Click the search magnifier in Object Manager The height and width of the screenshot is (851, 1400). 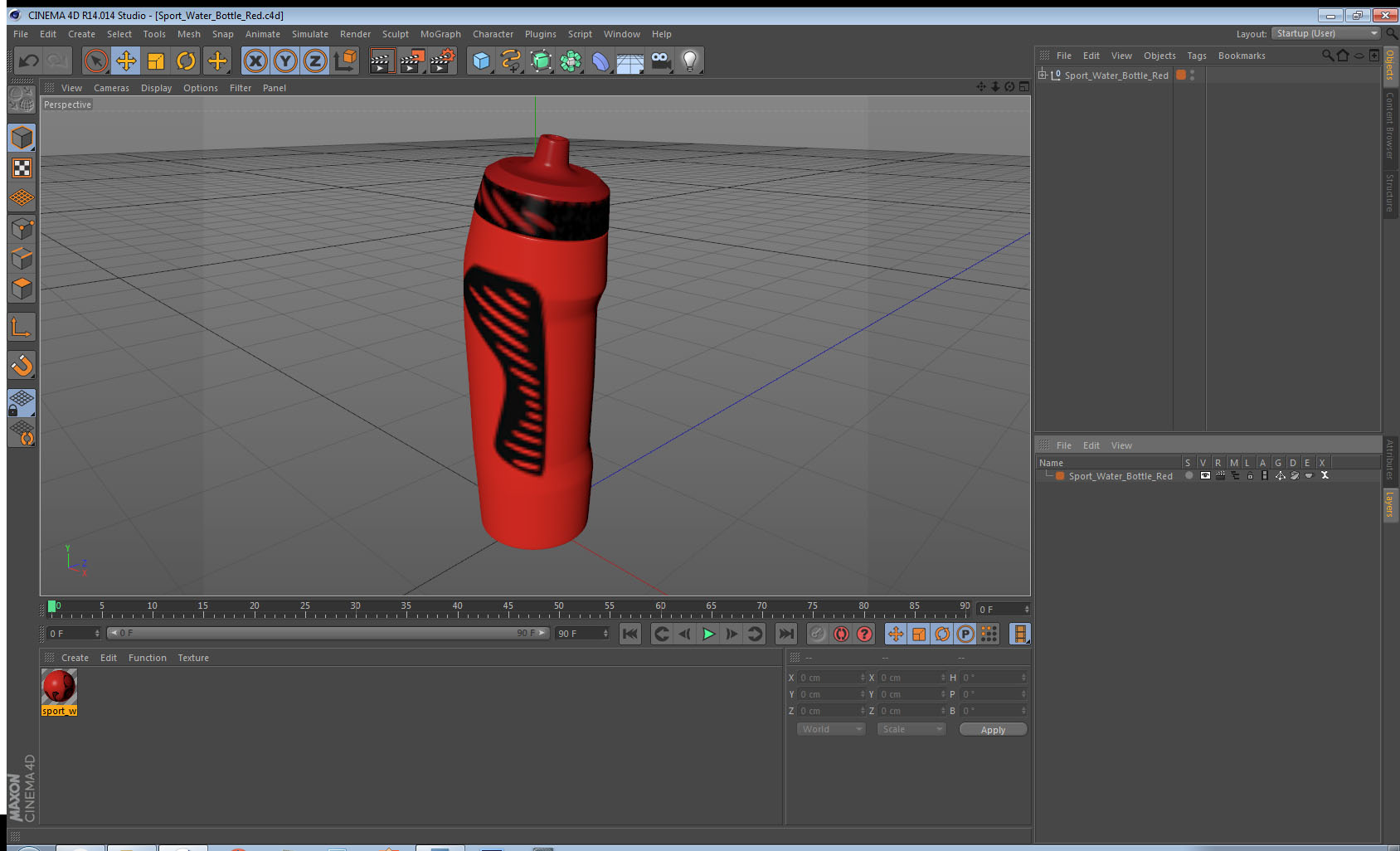[x=1327, y=56]
